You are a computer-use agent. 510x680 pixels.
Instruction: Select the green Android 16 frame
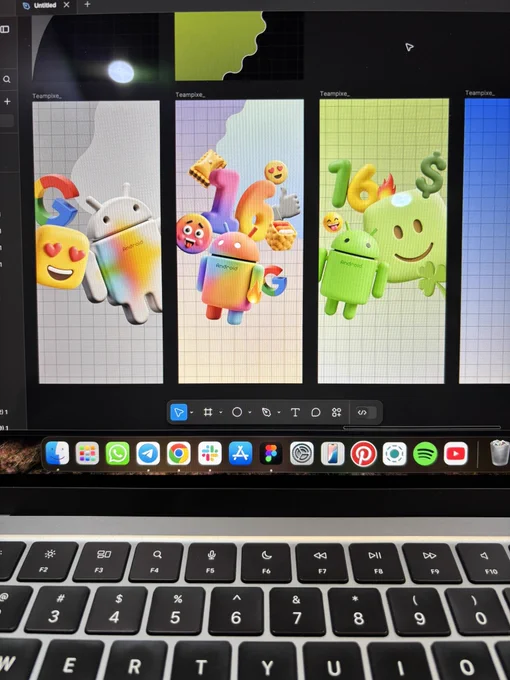[x=383, y=241]
